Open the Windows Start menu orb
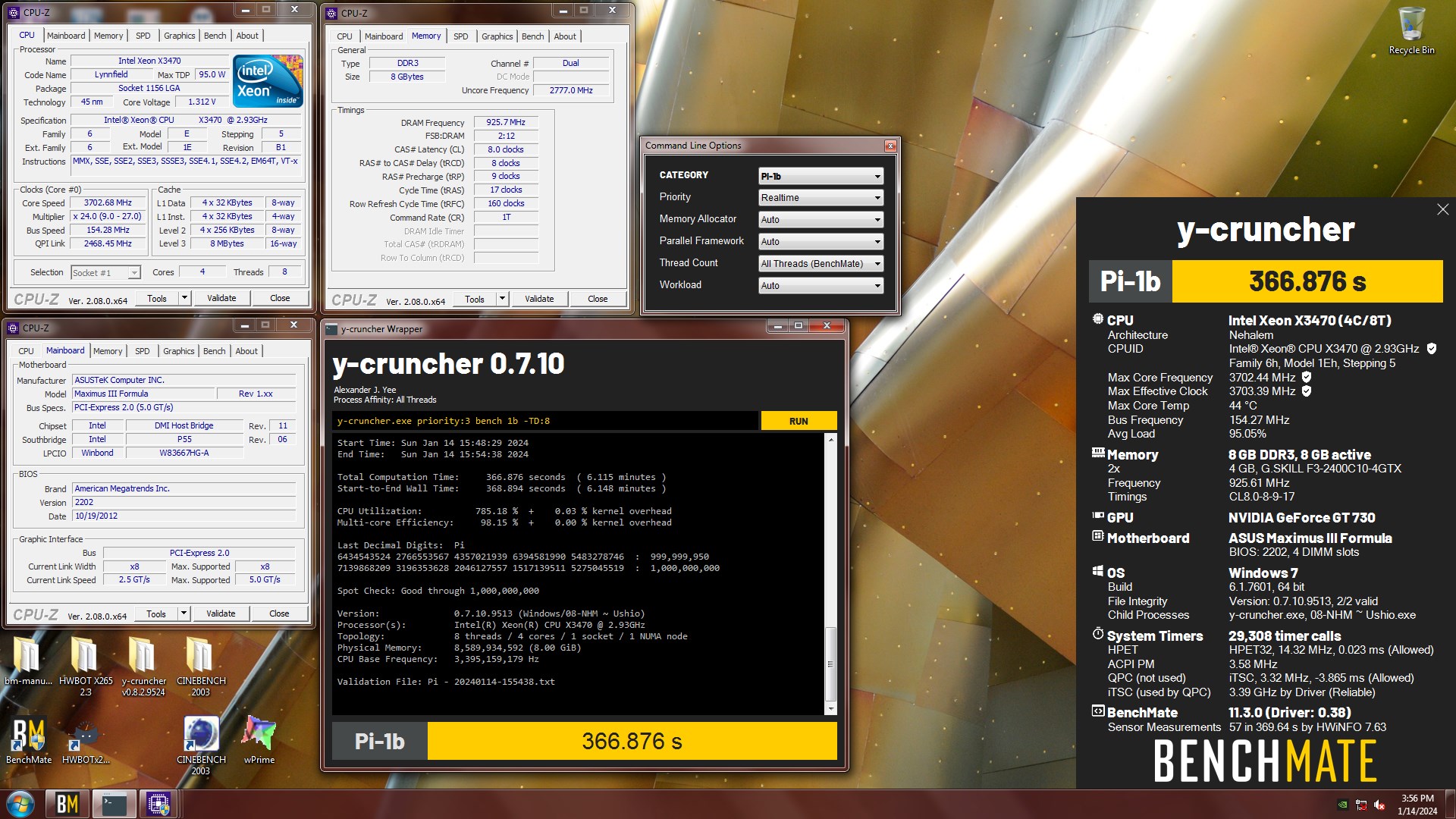Image resolution: width=1456 pixels, height=819 pixels. 20,804
